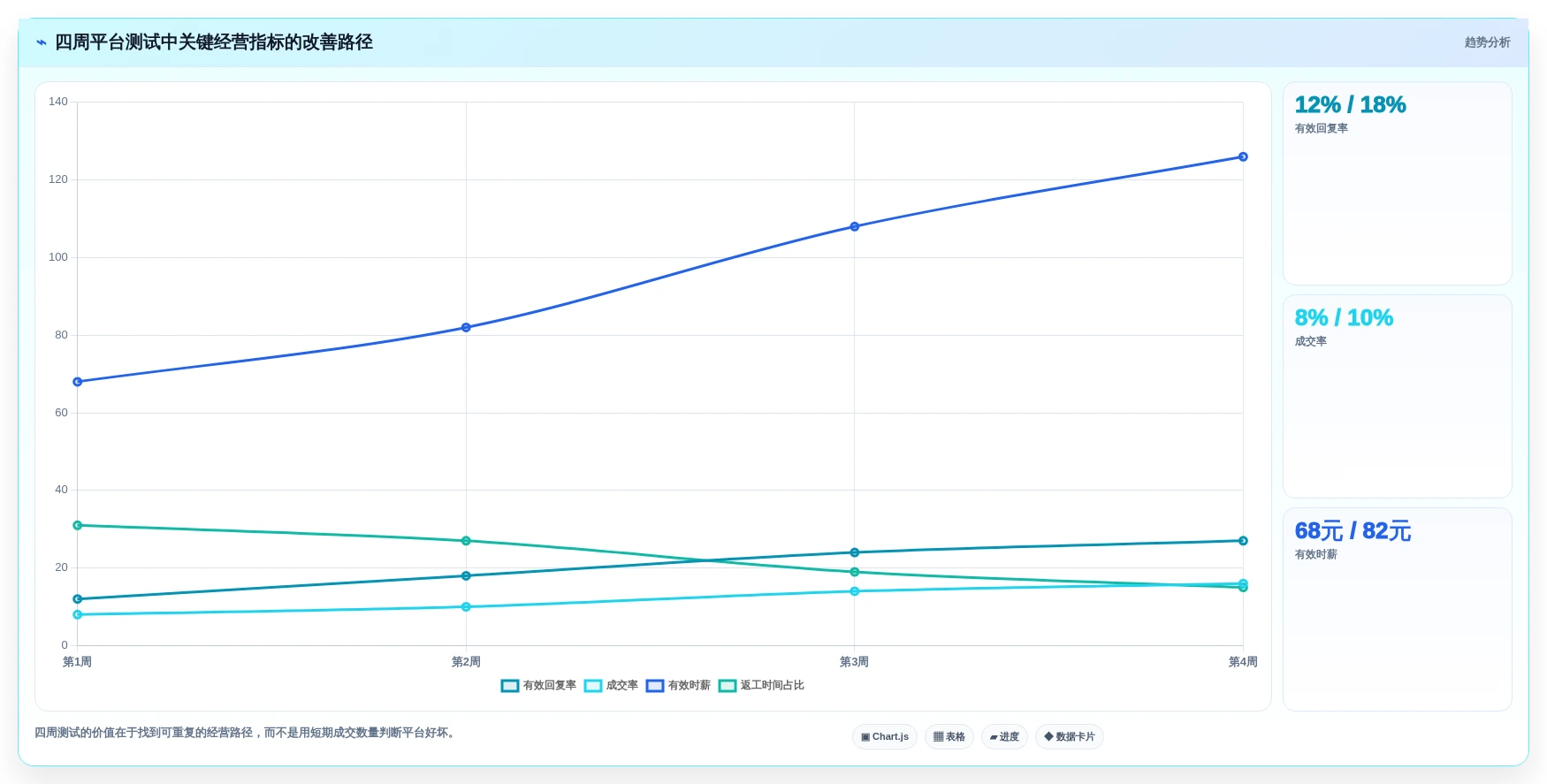The height and width of the screenshot is (784, 1547).
Task: Click the Chart.js tag chip
Action: (885, 737)
